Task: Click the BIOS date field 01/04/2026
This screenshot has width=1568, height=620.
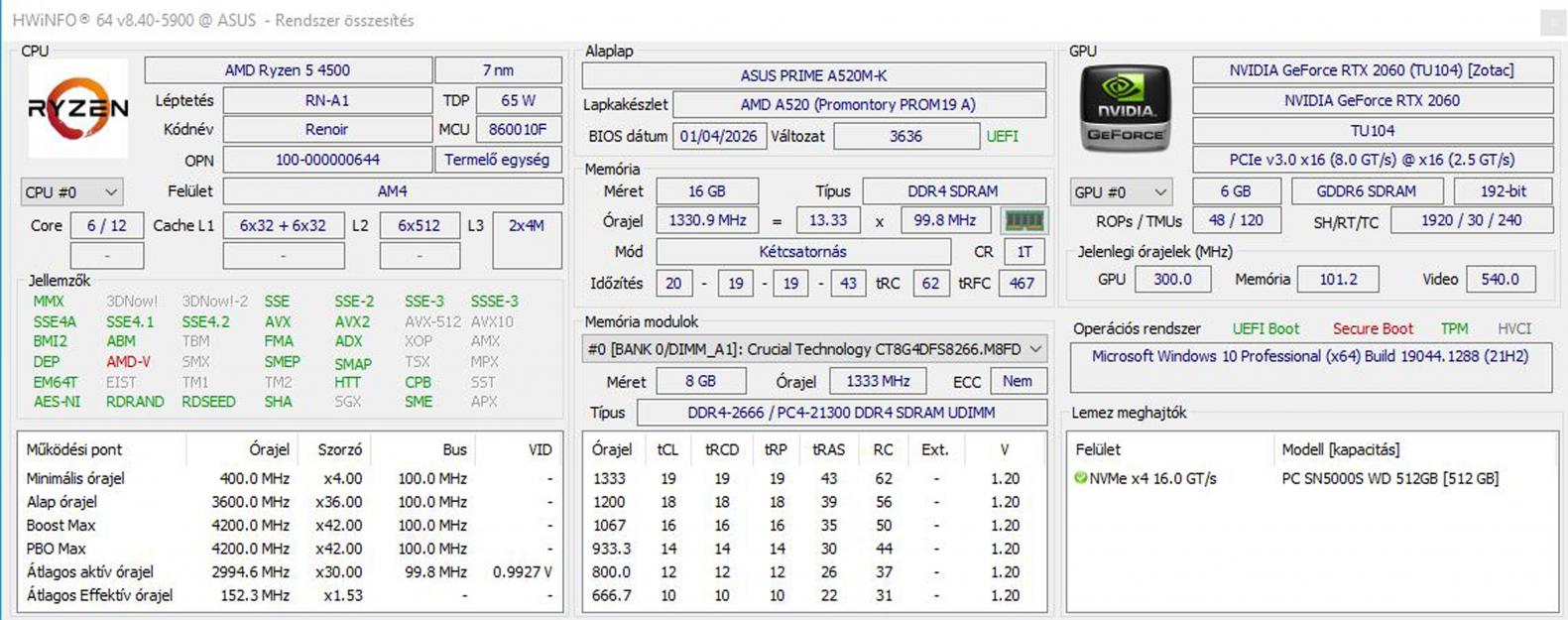Action: 718,136
